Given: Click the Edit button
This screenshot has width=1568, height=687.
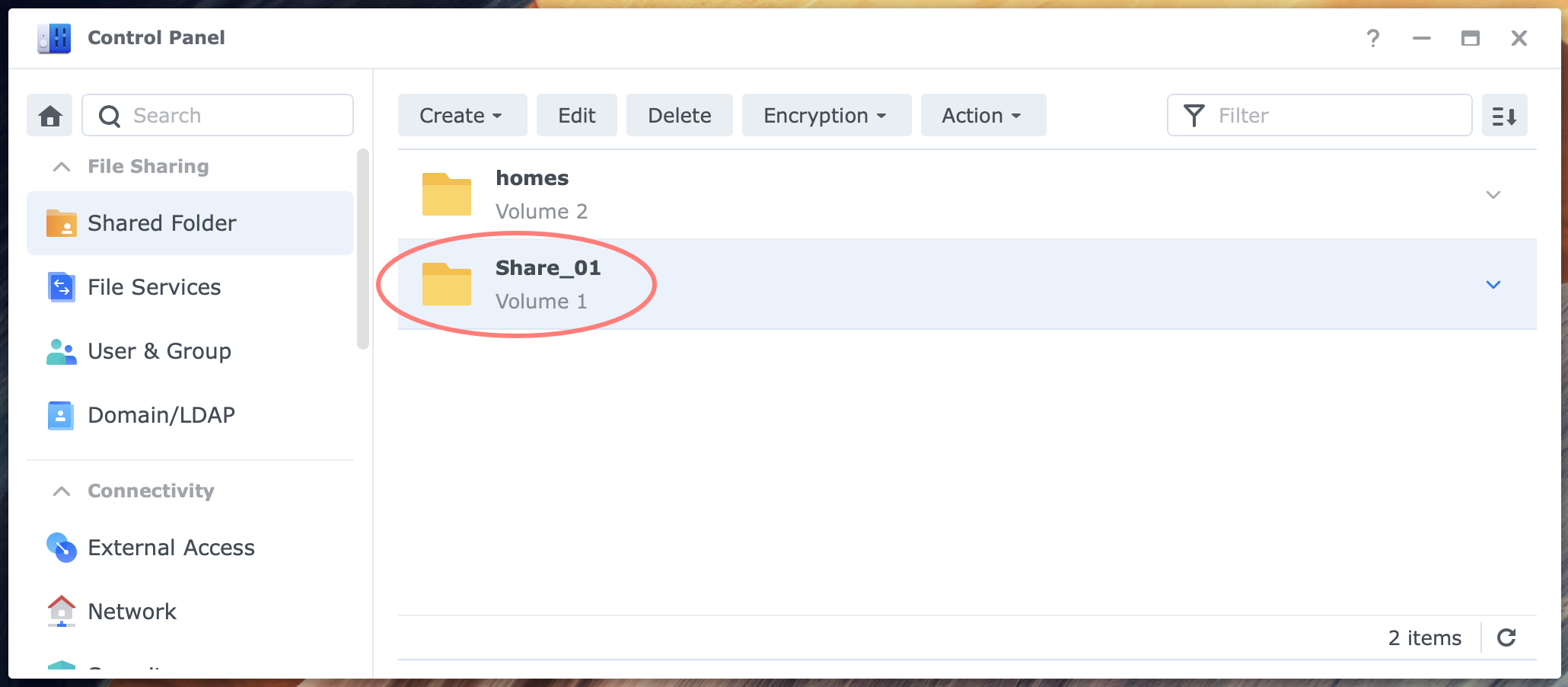Looking at the screenshot, I should coord(576,115).
